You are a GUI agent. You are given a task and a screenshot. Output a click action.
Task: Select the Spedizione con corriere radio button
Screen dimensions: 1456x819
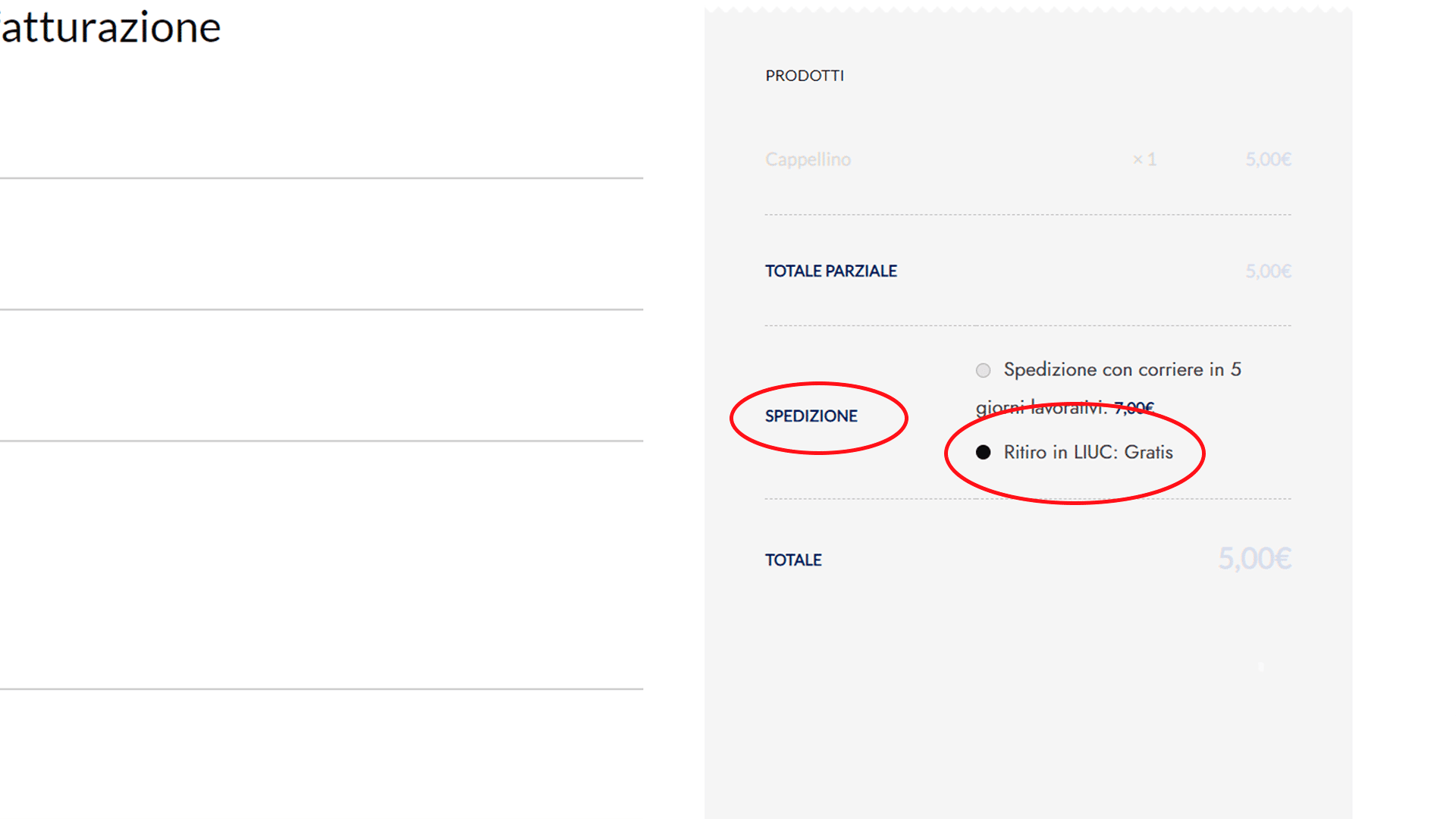(x=983, y=370)
